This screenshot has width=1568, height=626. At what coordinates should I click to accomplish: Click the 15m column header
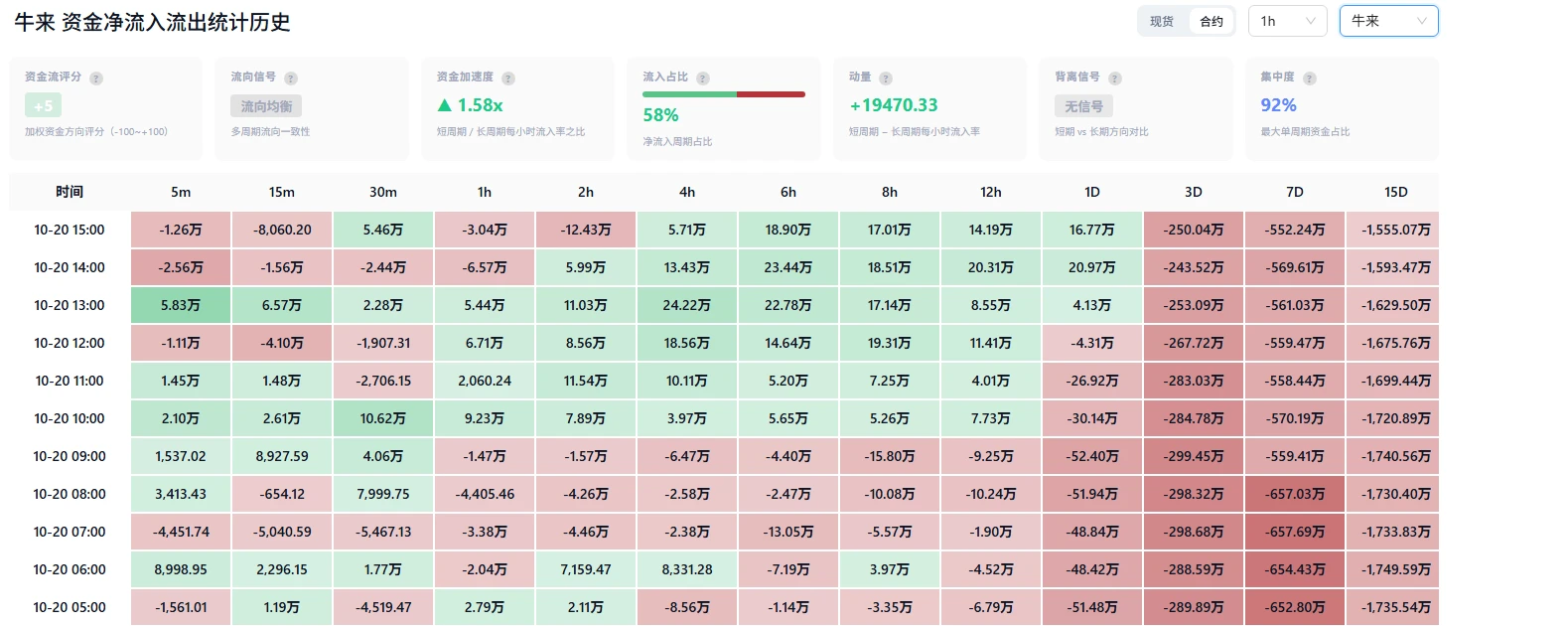click(x=282, y=192)
